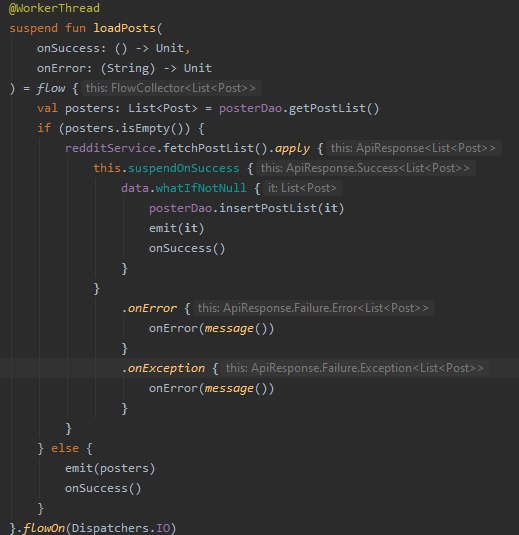Click the data property before whatIfNotNull
This screenshot has width=519, height=535.
click(135, 188)
